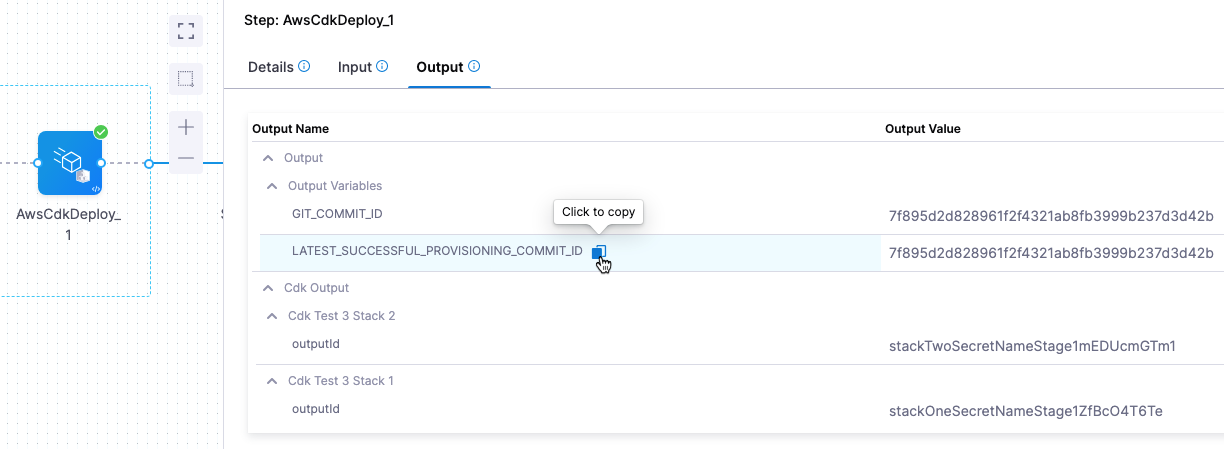The image size is (1224, 449).
Task: Collapse the top-level Output section
Action: pyautogui.click(x=267, y=158)
